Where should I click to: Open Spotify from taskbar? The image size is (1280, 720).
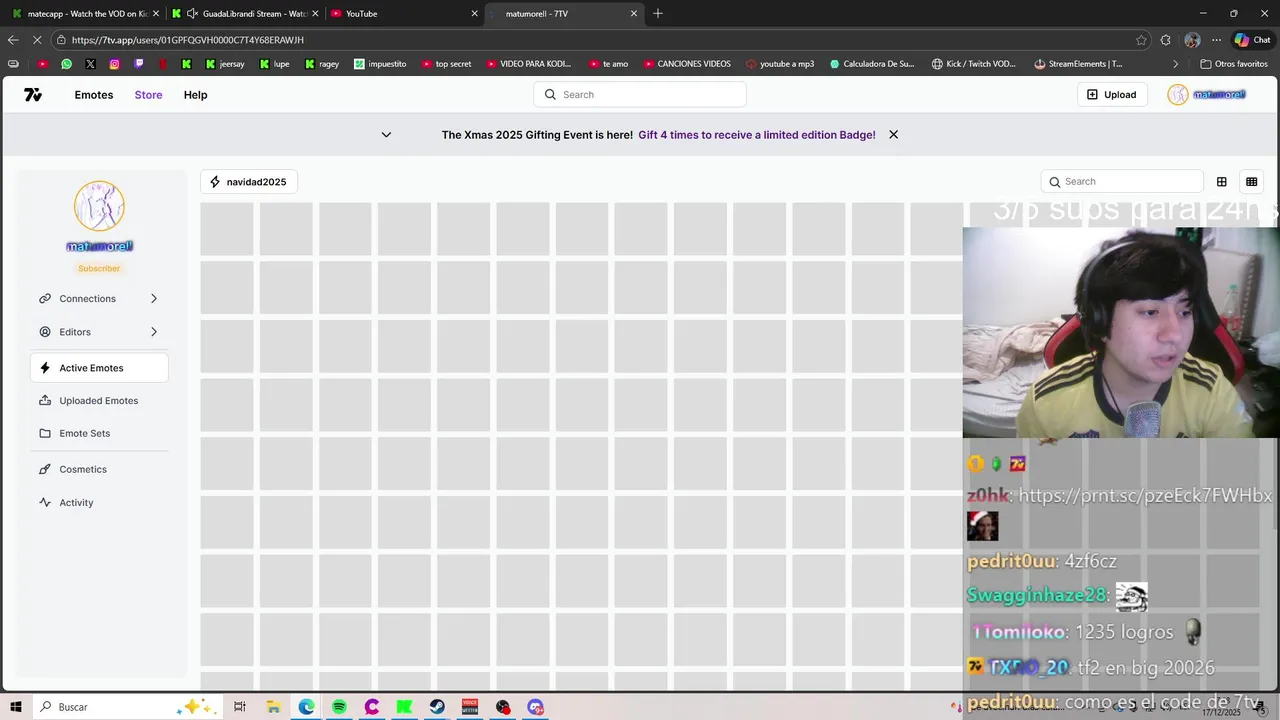339,707
